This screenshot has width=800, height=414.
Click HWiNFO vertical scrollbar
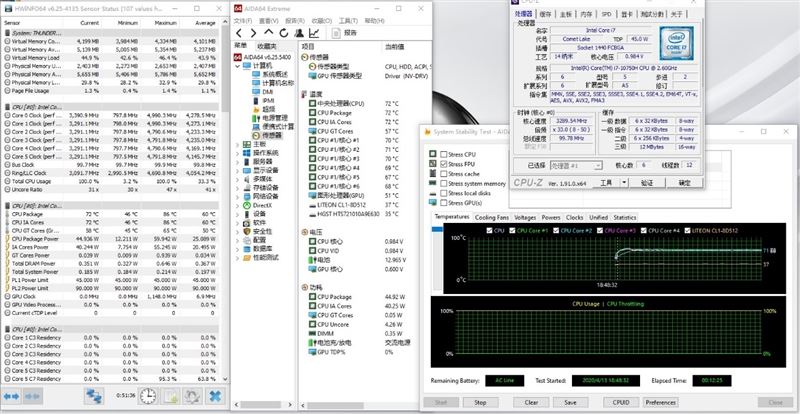(225, 202)
